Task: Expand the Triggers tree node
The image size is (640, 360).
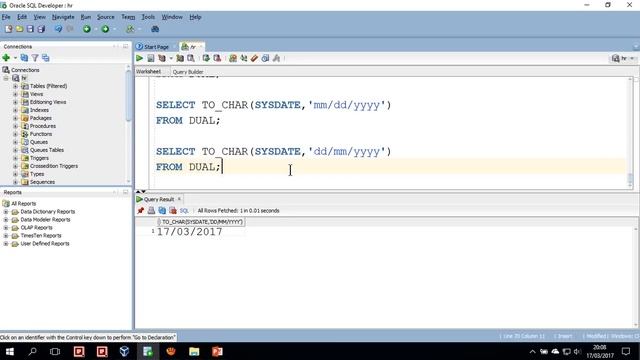Action: coord(16,158)
